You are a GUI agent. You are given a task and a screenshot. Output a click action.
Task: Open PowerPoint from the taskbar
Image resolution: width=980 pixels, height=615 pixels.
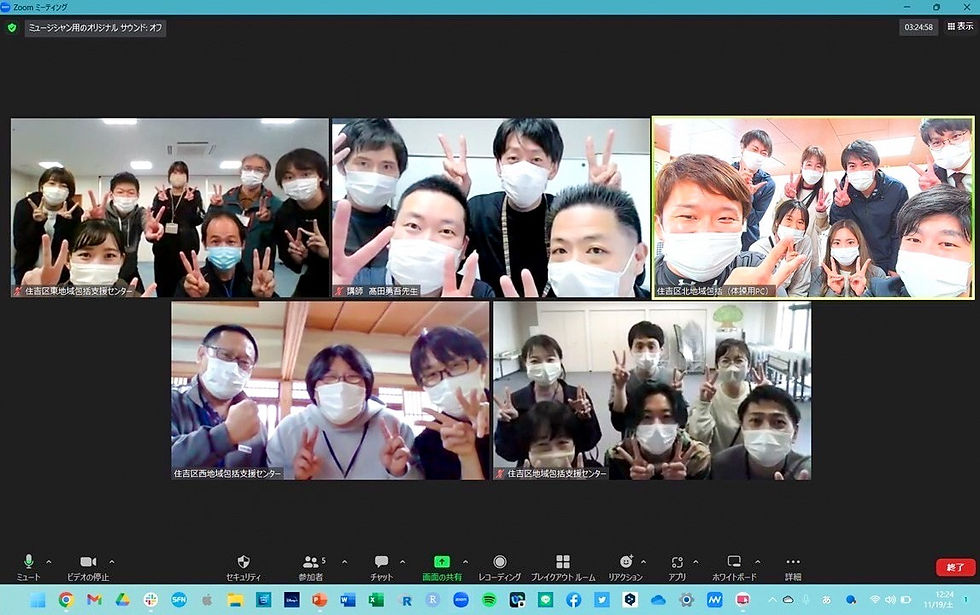point(319,600)
